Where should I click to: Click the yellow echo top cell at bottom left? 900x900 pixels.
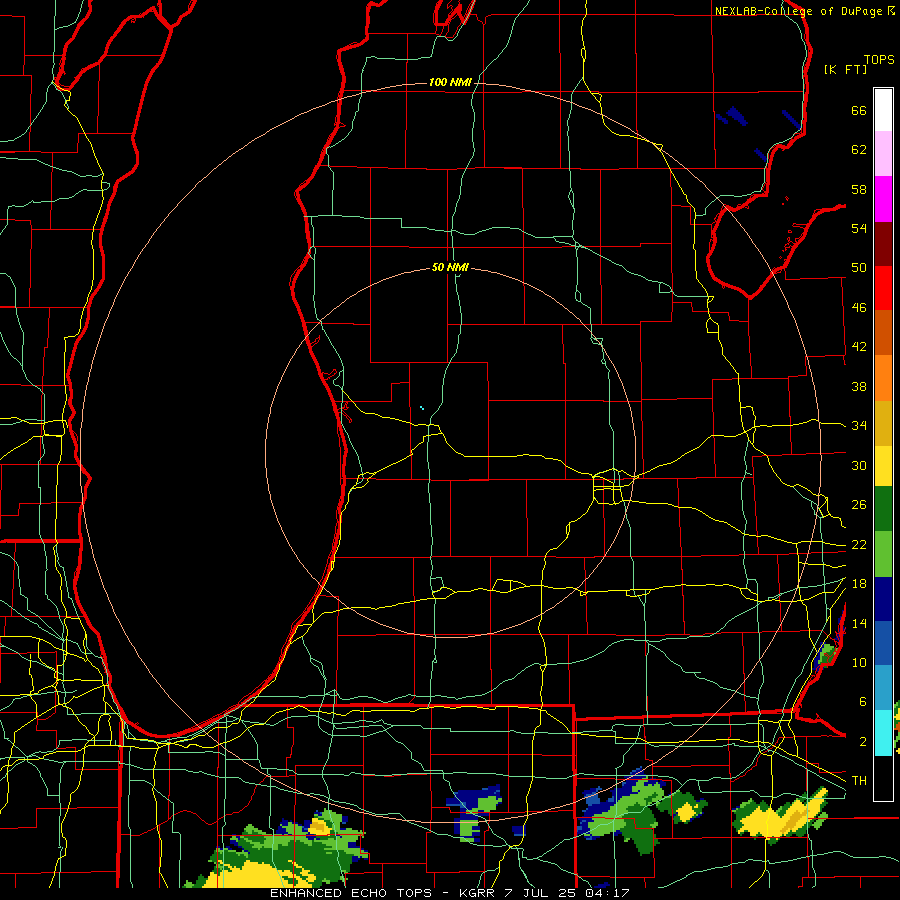point(258,874)
